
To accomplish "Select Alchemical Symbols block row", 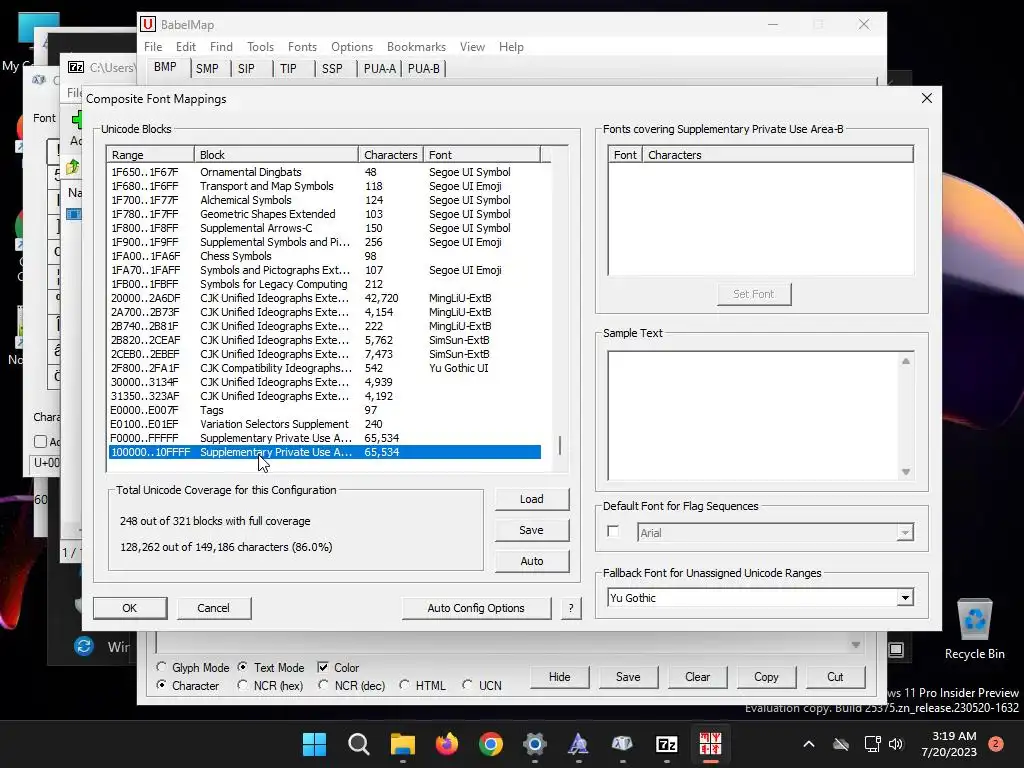I will tap(325, 200).
